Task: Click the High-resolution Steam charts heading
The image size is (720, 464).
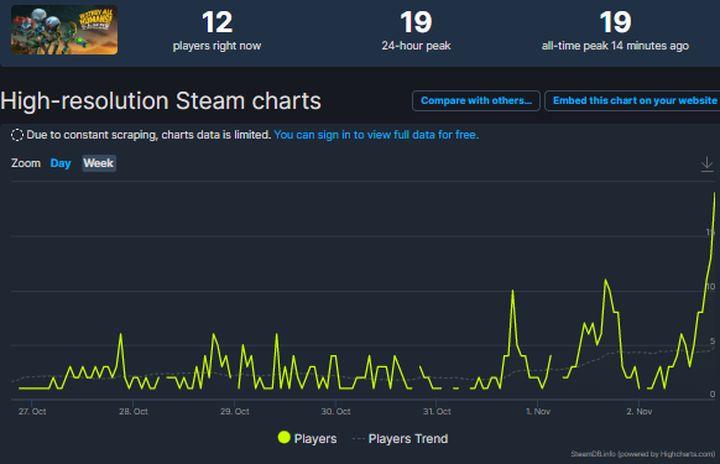Action: (161, 101)
